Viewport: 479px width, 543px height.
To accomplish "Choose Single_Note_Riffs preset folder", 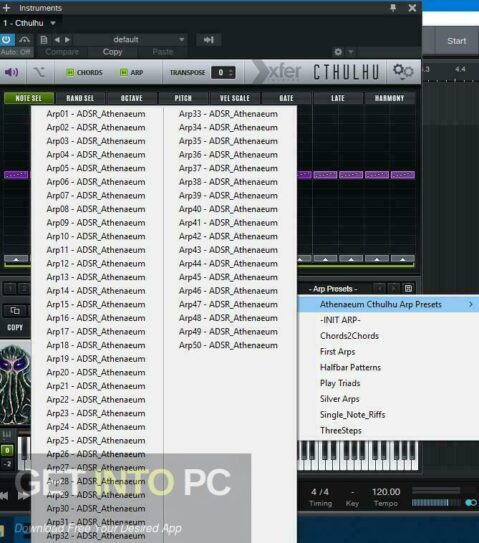I will (388, 415).
